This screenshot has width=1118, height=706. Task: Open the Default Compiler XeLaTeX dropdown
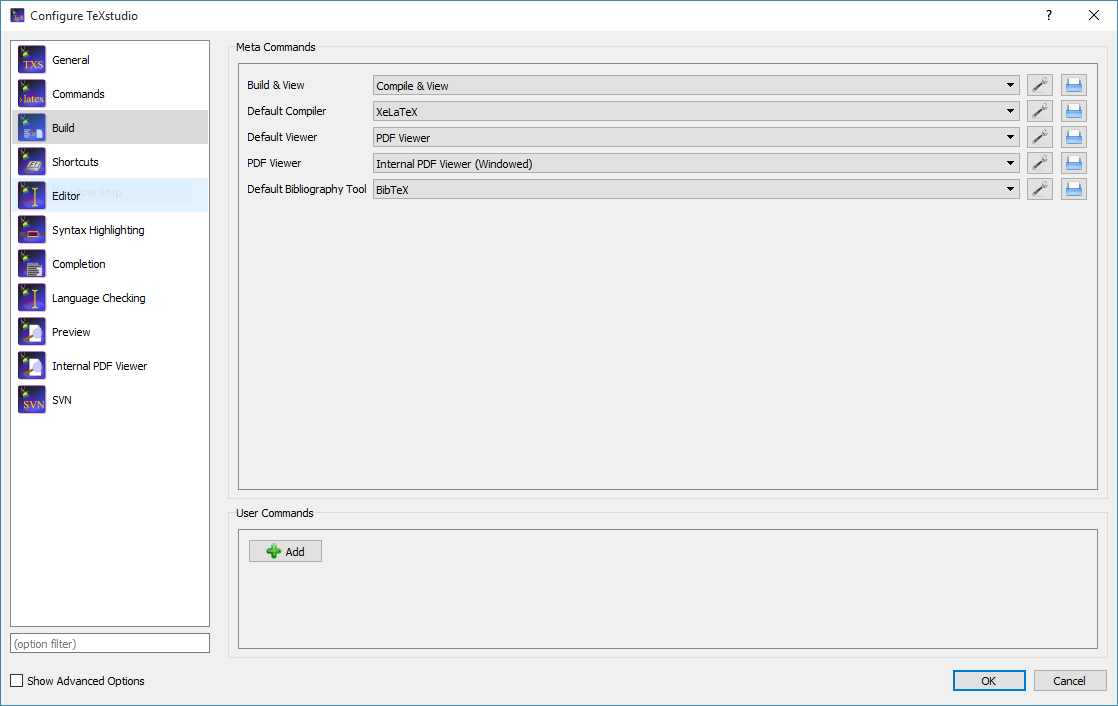tap(696, 111)
